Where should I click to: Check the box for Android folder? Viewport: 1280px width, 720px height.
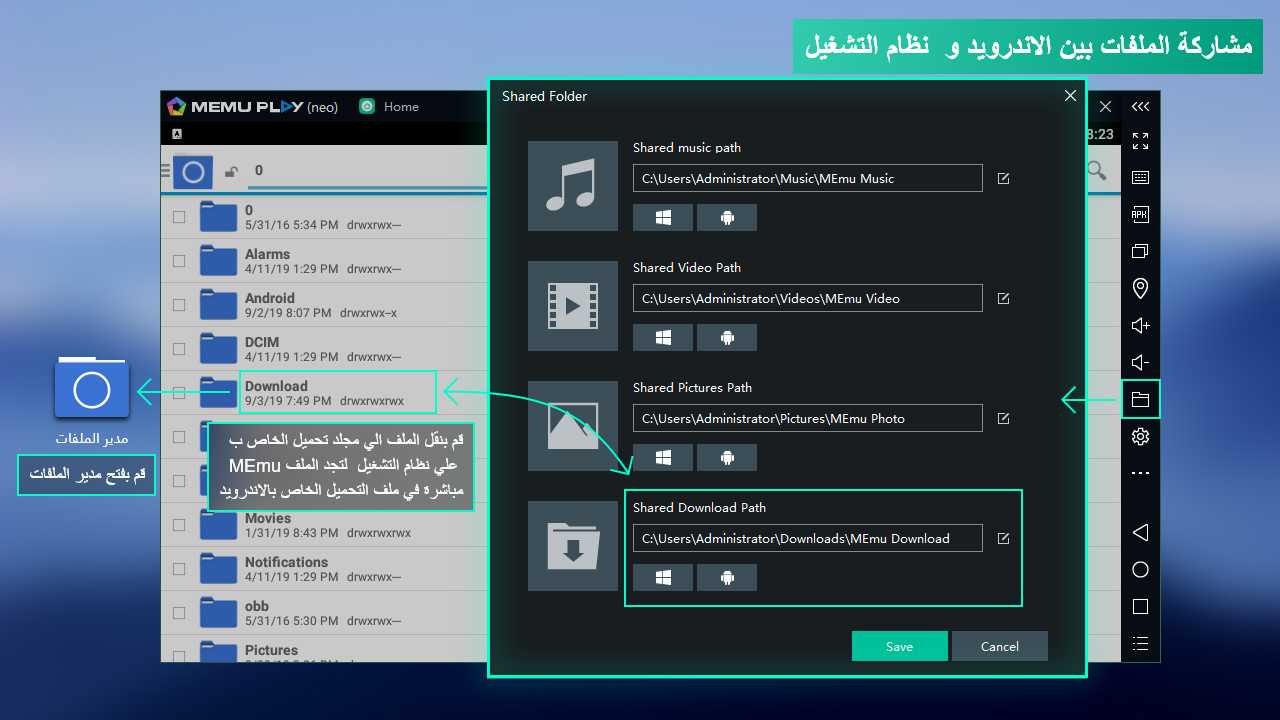179,305
